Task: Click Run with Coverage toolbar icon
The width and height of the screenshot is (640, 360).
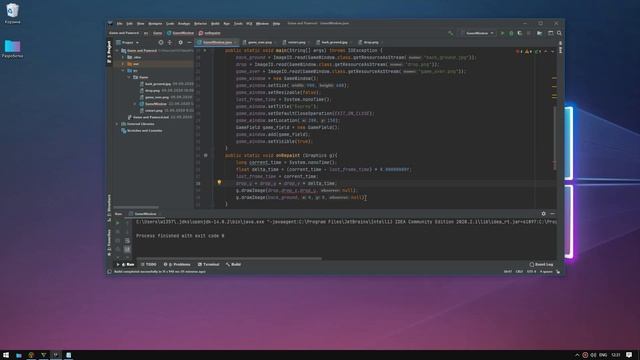Action: [520, 33]
